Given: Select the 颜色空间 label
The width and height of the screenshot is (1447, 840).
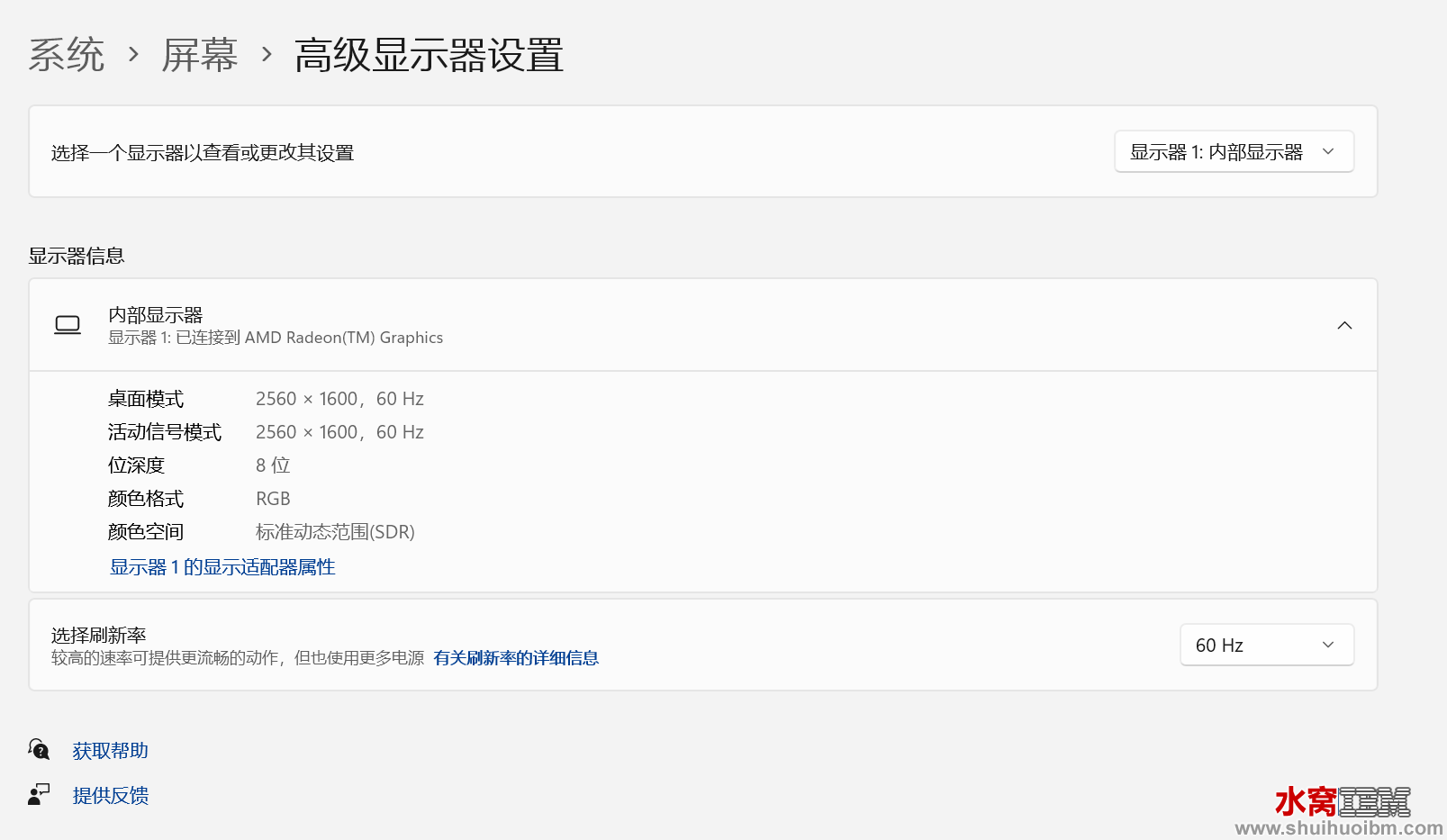Looking at the screenshot, I should (x=146, y=532).
